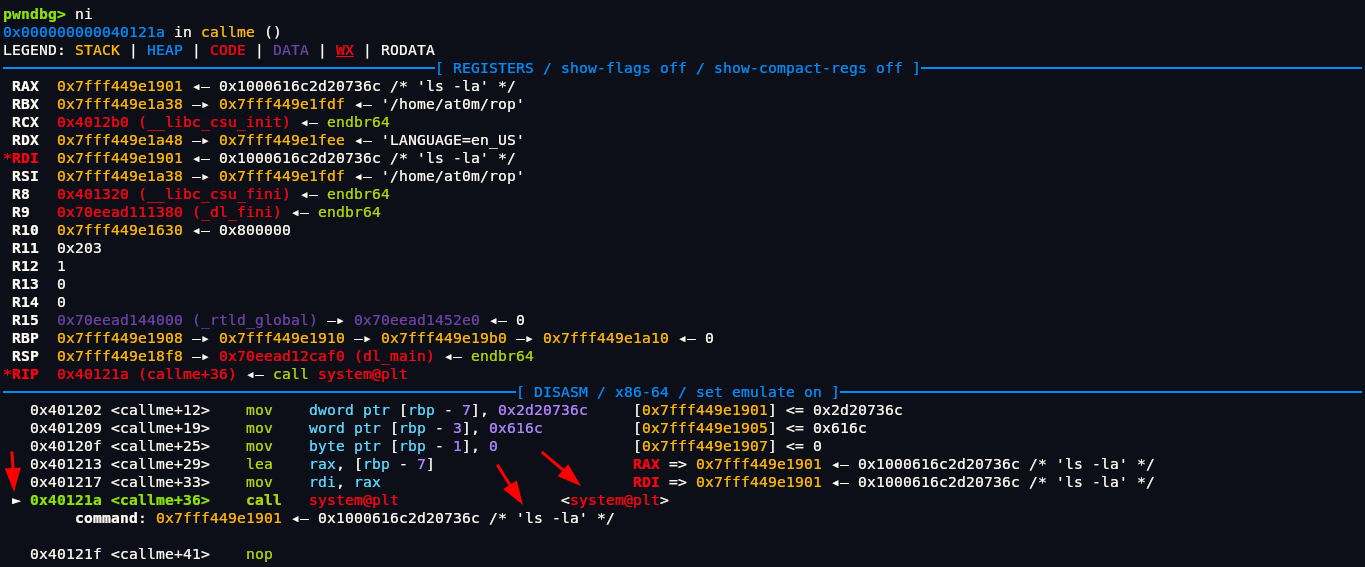Screen dimensions: 1365x567
Task: Select the STACK legend label
Action: point(97,50)
